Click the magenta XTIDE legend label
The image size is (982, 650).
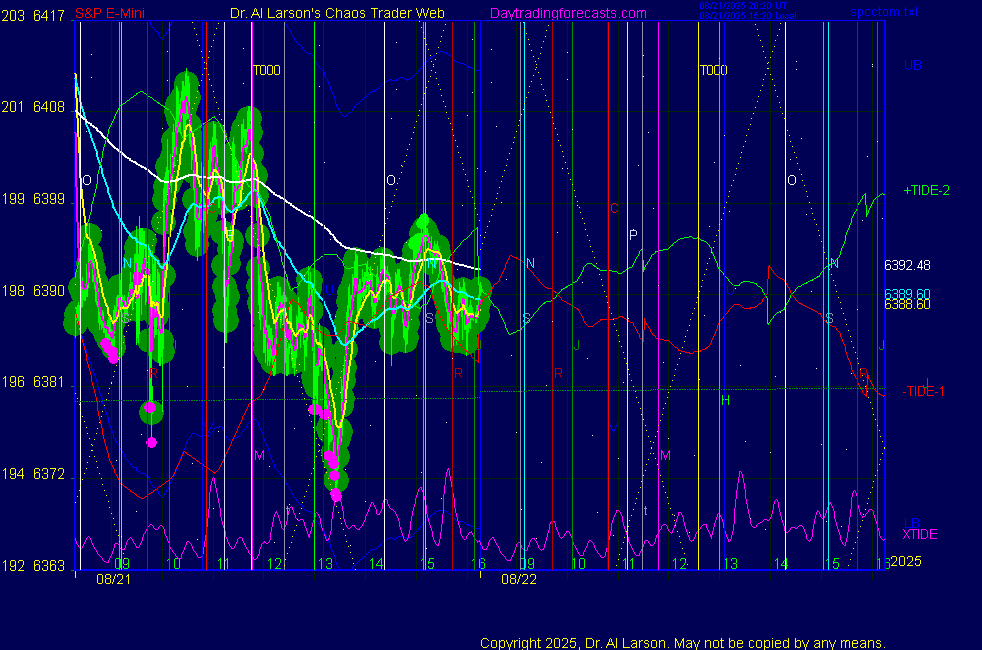(920, 534)
